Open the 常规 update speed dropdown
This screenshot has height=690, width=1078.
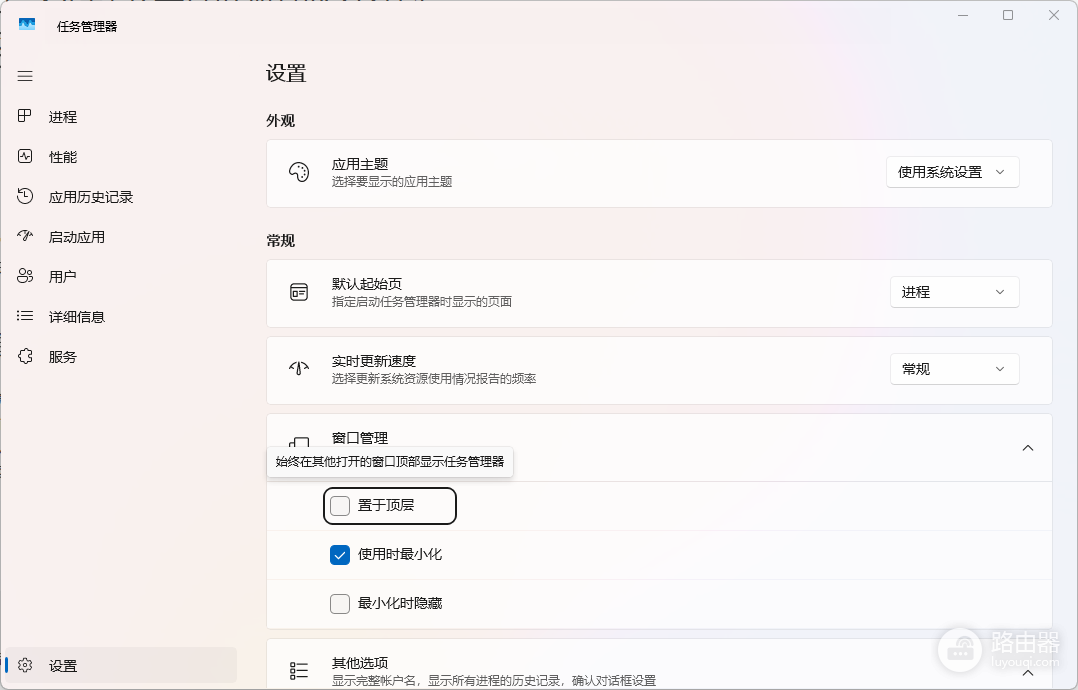tap(954, 369)
